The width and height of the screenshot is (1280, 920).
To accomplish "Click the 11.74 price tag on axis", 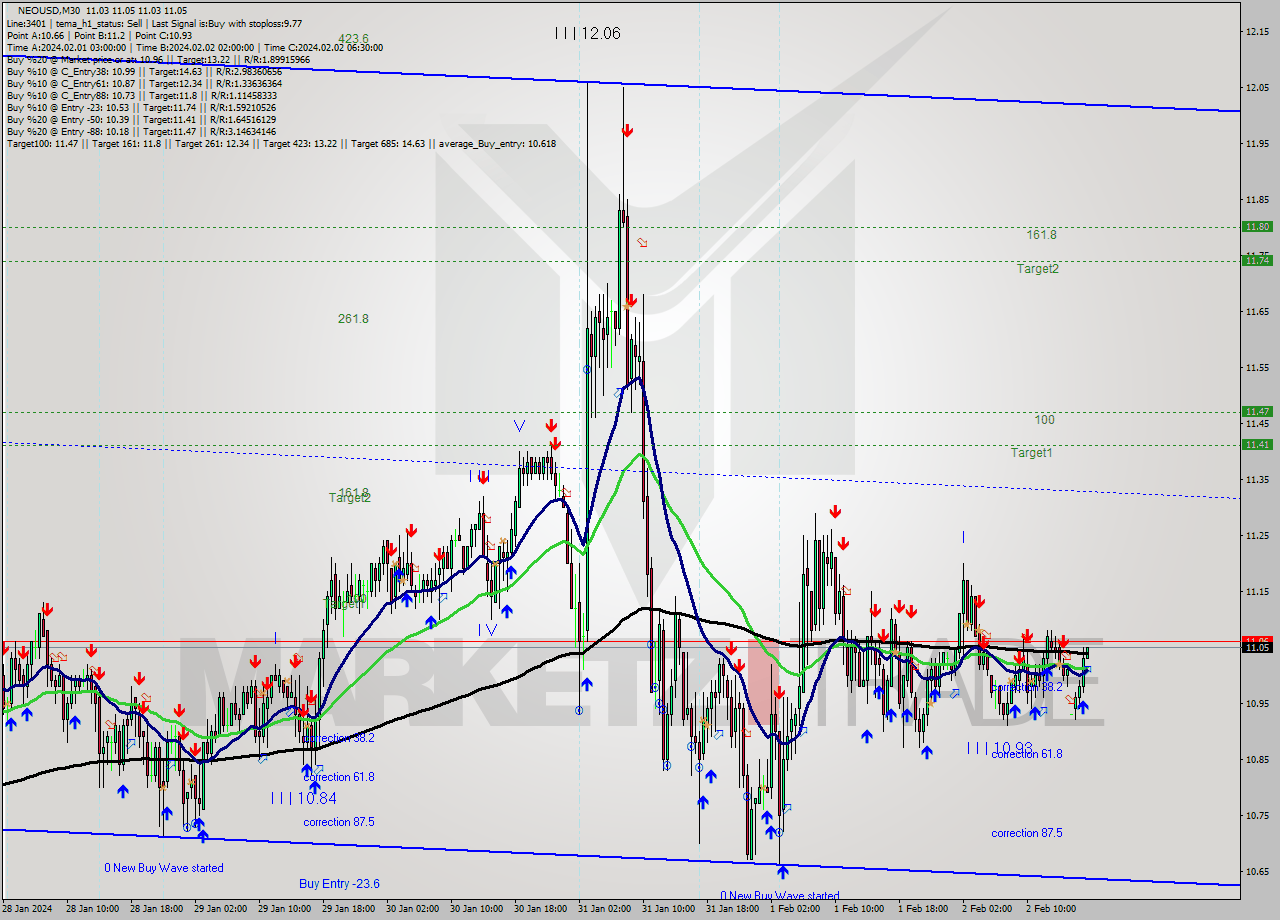I will click(x=1257, y=260).
